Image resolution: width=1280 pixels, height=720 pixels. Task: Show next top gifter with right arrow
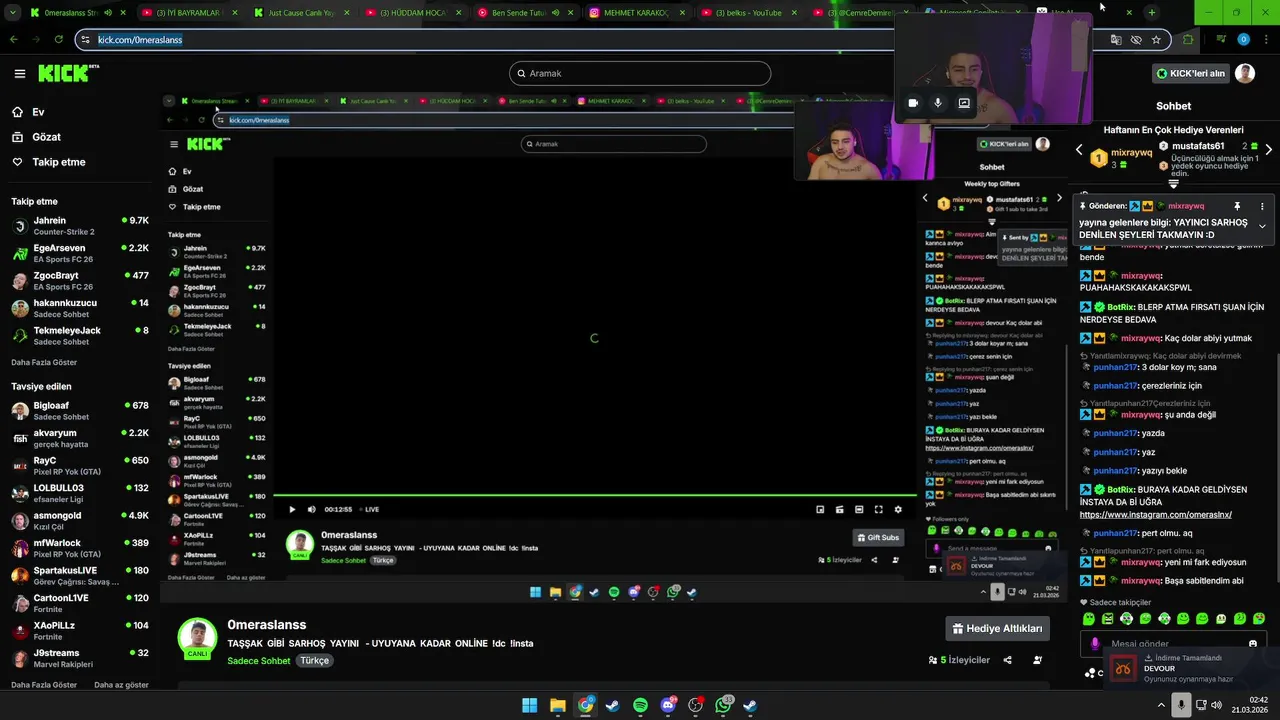click(1268, 150)
